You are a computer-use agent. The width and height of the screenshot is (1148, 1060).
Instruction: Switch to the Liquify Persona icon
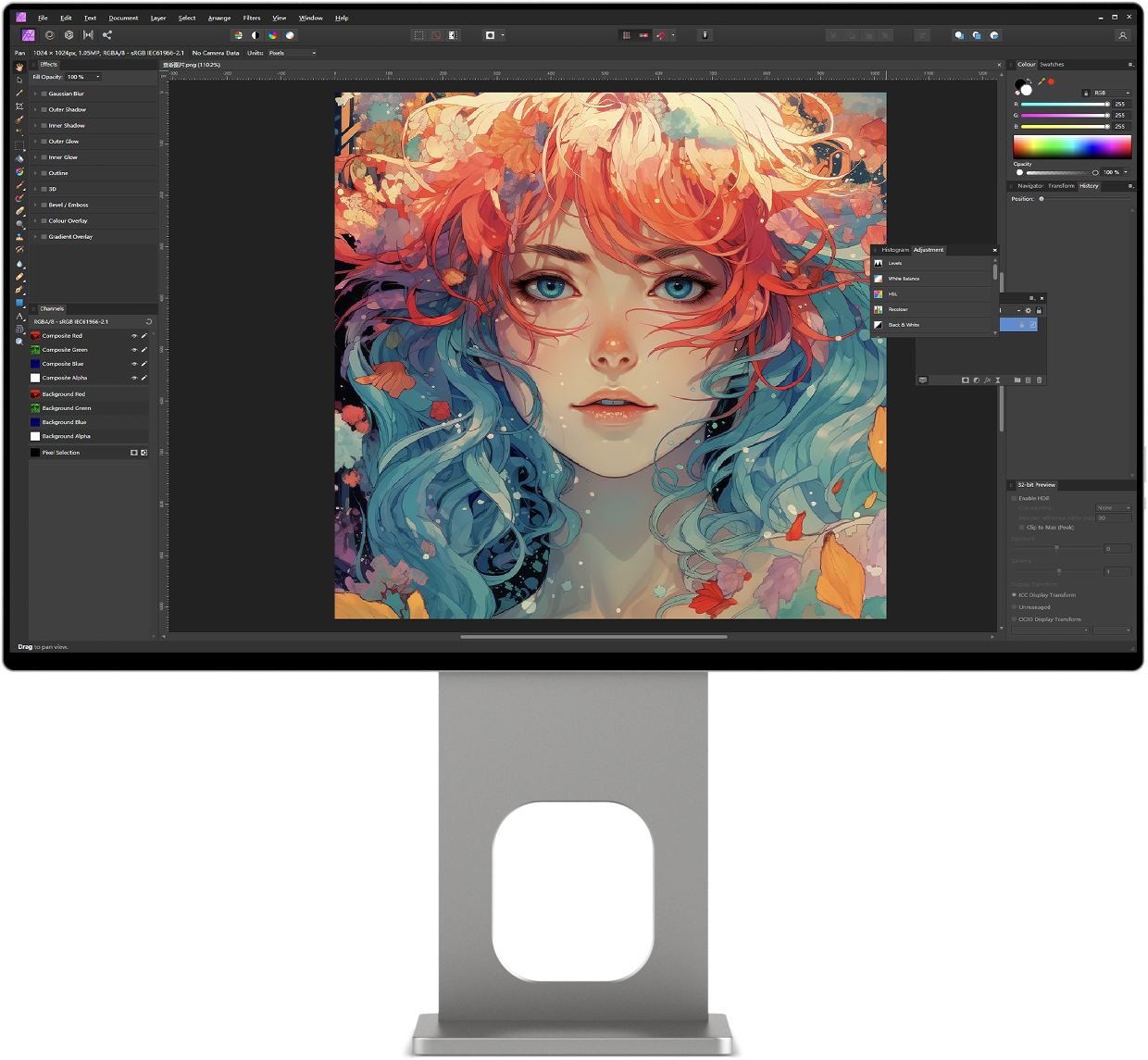pos(50,35)
